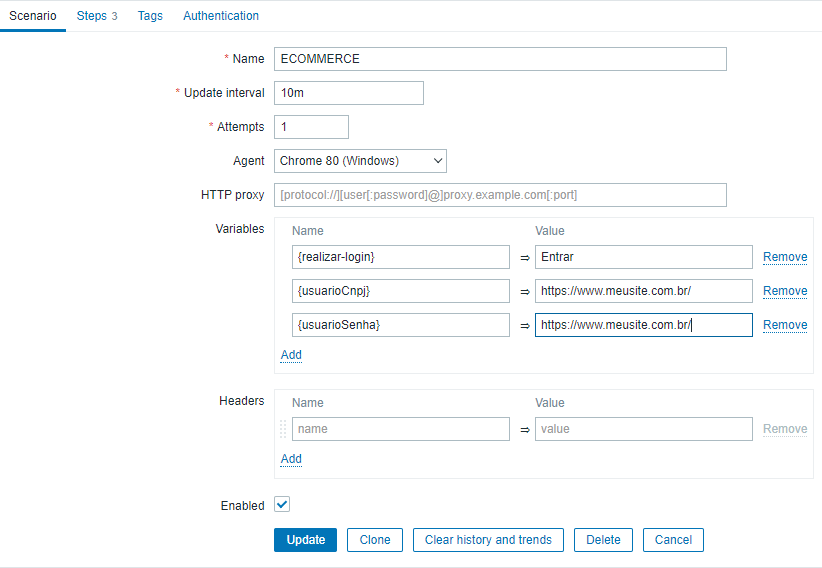Image resolution: width=822 pixels, height=568 pixels.
Task: Remove the {realizar-login} variable
Action: point(785,257)
